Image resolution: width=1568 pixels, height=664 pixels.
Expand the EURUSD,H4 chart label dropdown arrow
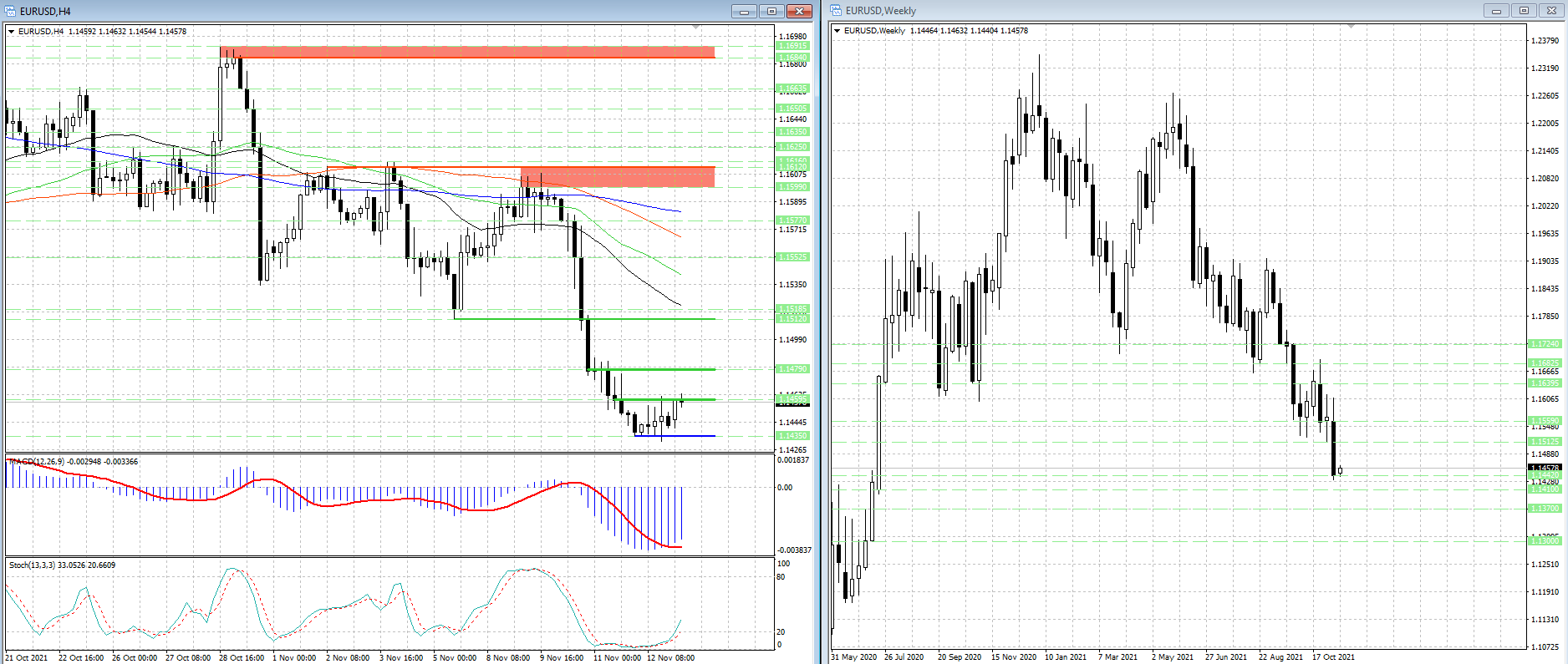12,32
